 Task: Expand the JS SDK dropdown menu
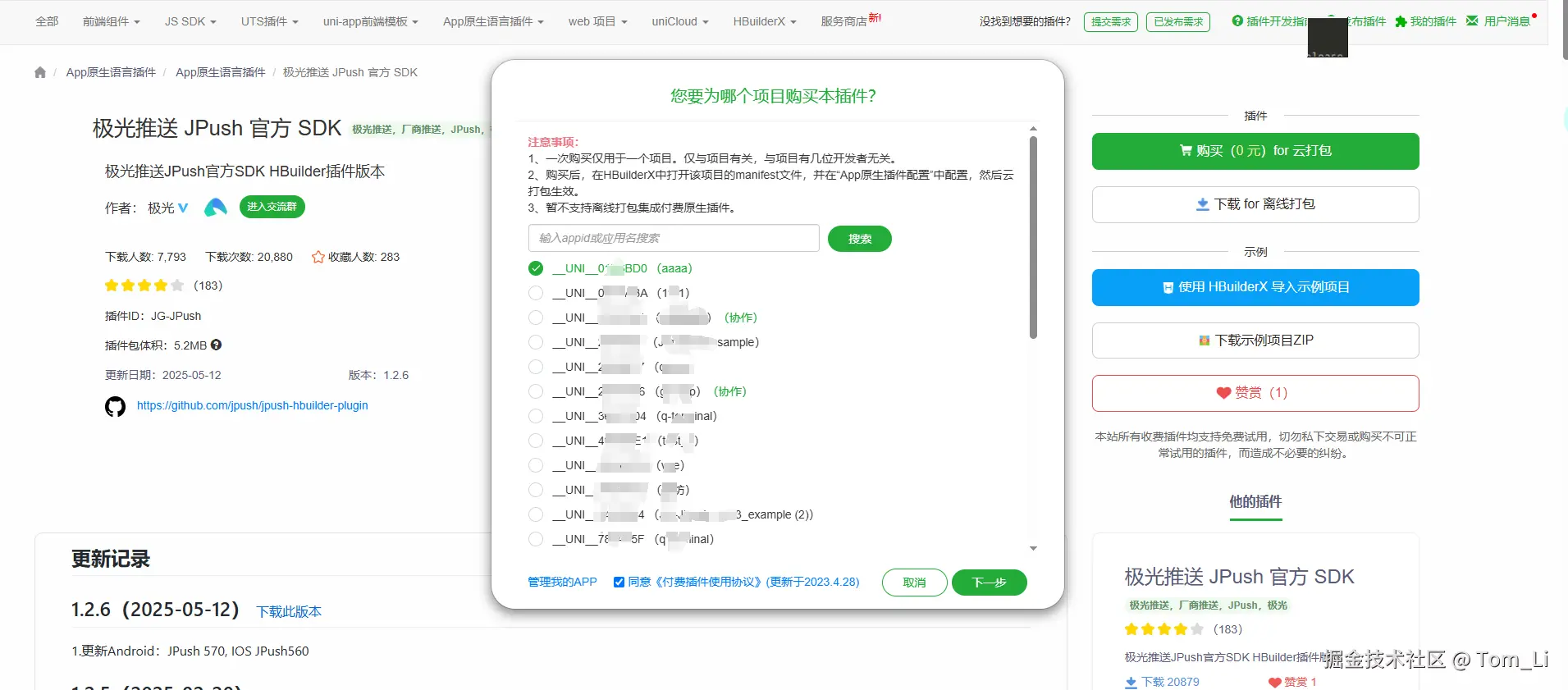tap(190, 22)
